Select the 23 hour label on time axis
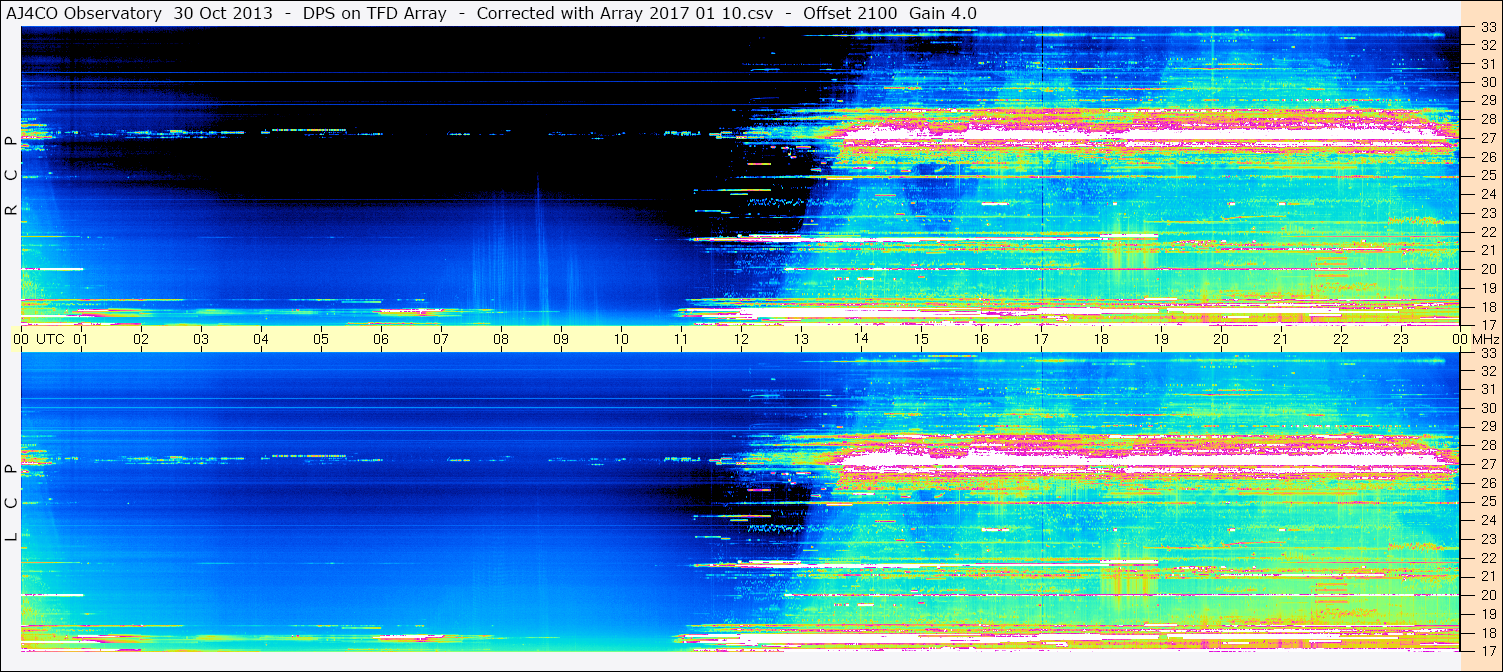The height and width of the screenshot is (672, 1503). 1401,339
